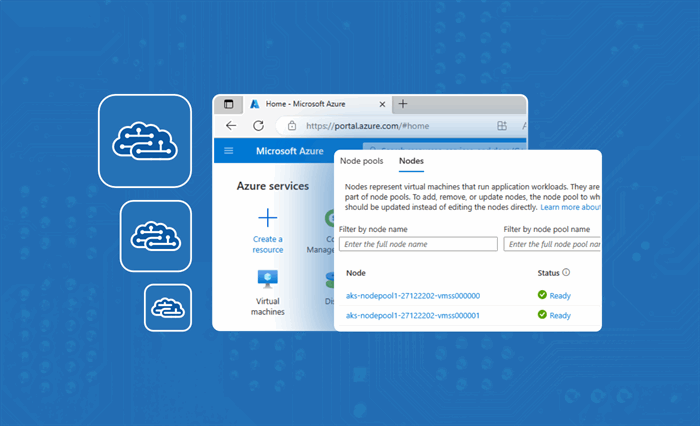The height and width of the screenshot is (426, 700).
Task: Open node aks-nodepool1-27122202-vmss000001
Action: 413,315
